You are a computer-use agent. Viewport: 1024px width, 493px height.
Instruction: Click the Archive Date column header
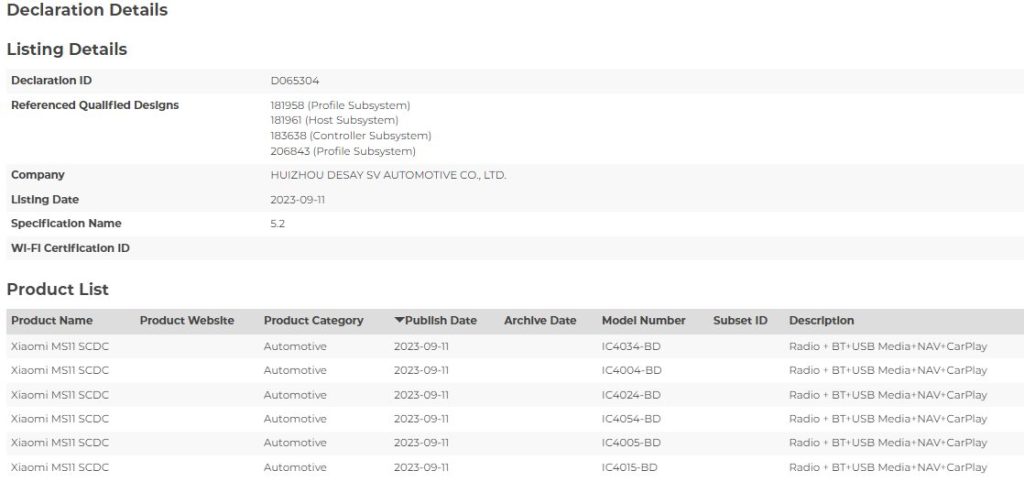click(540, 321)
